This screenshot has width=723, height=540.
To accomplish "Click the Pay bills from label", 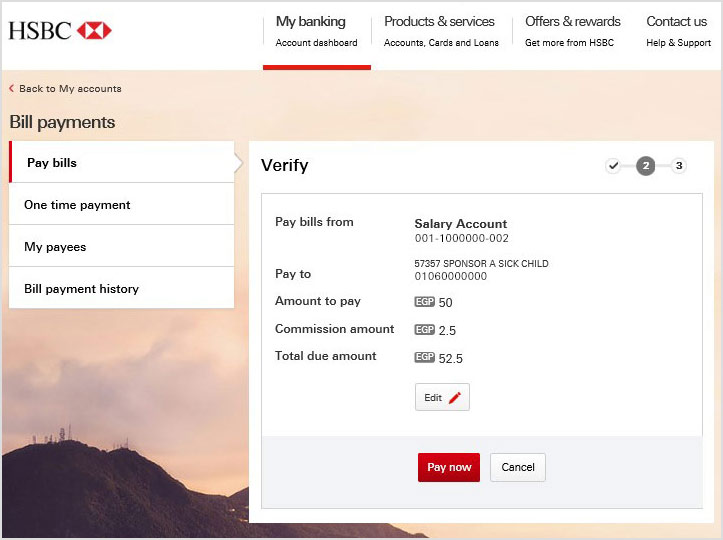I will pos(314,222).
